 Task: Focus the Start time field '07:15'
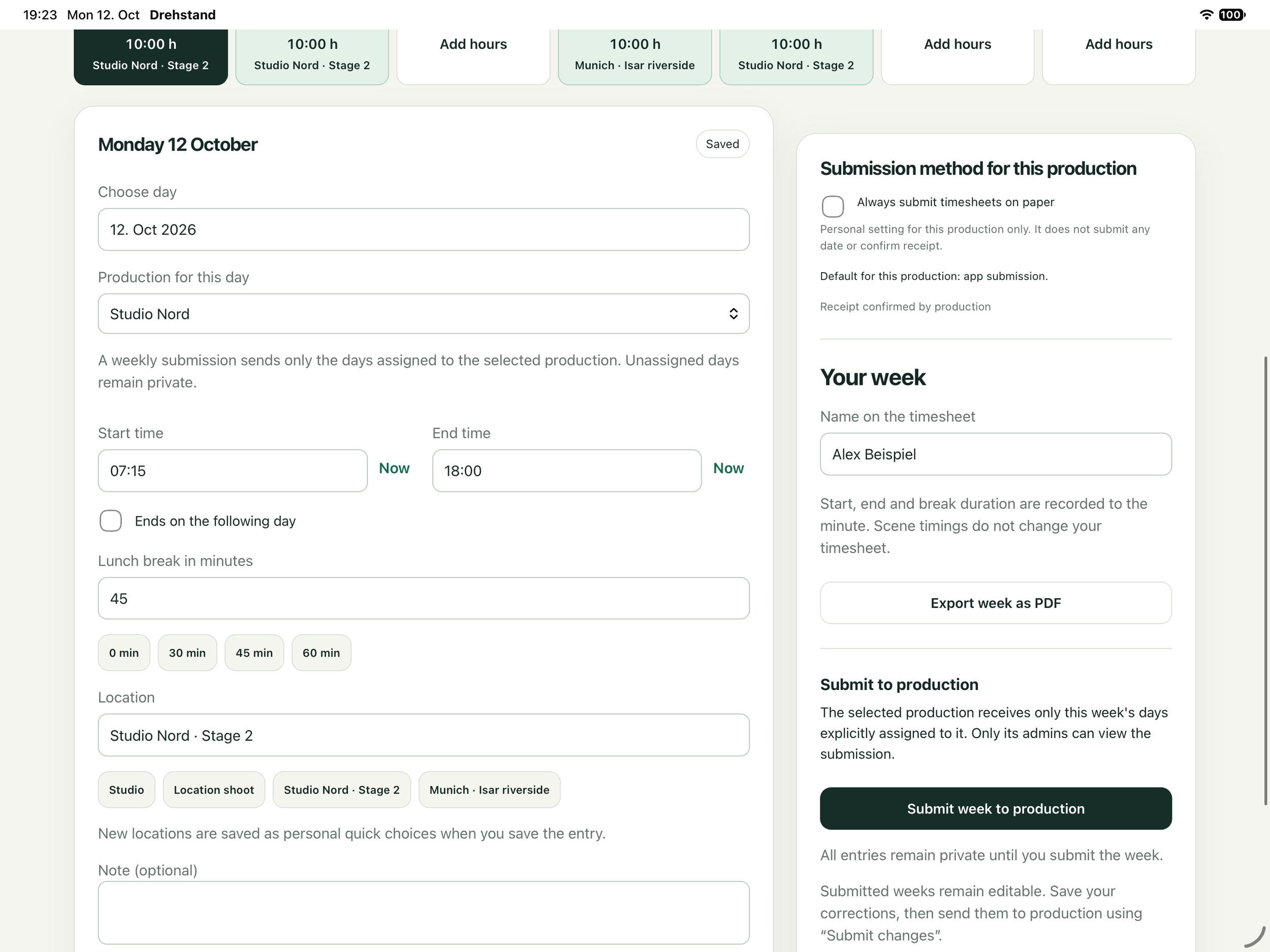pyautogui.click(x=233, y=471)
